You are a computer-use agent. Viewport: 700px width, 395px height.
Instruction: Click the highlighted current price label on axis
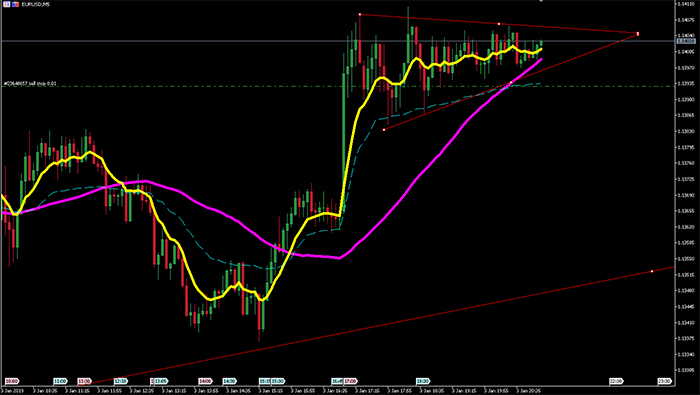pyautogui.click(x=686, y=41)
